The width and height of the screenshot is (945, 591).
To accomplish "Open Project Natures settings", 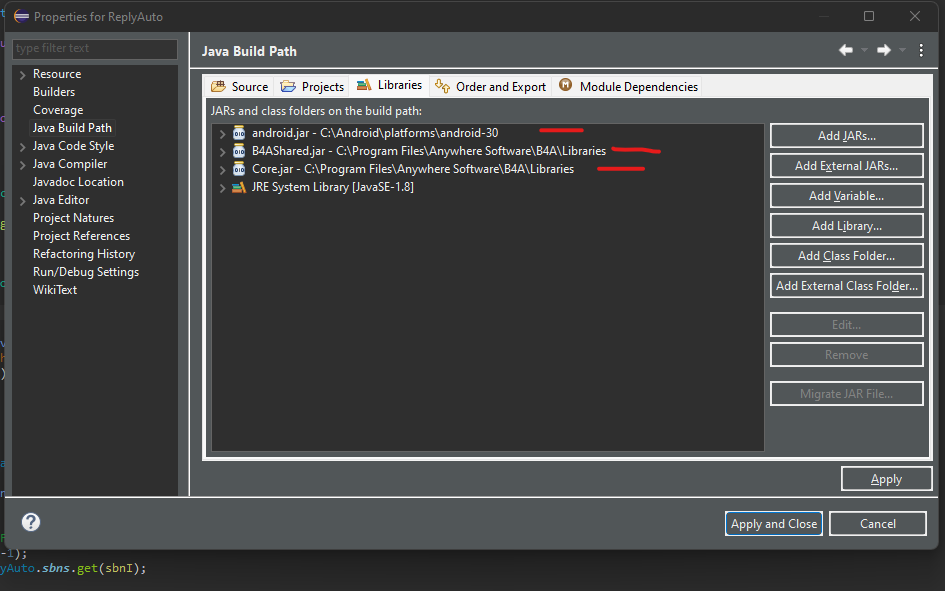I will tap(74, 218).
